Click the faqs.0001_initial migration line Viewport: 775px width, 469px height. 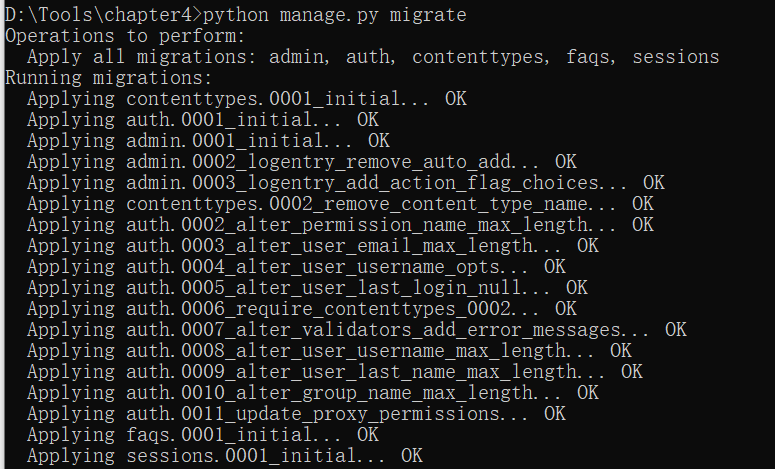click(202, 434)
